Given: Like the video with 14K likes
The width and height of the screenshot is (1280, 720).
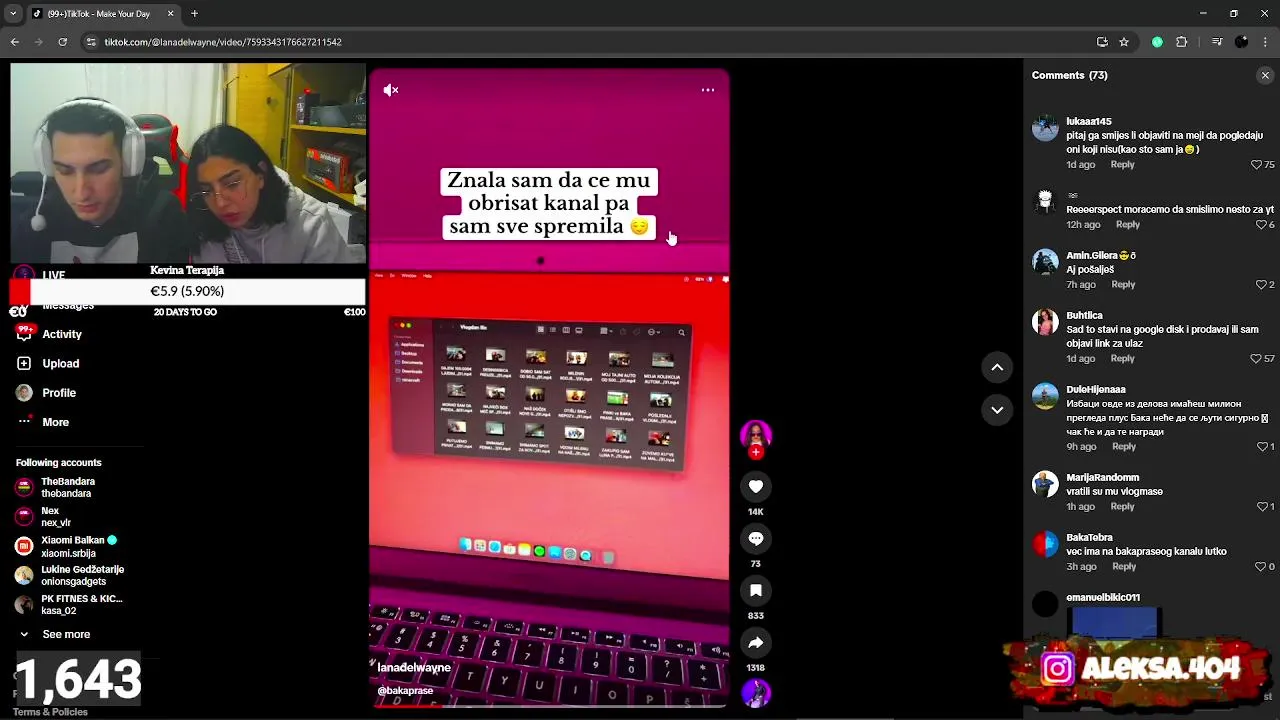Looking at the screenshot, I should 756,486.
